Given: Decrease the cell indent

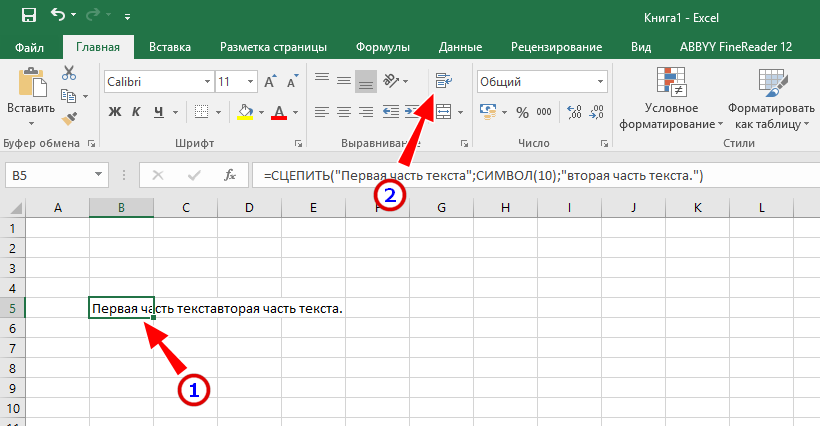Looking at the screenshot, I should click(x=391, y=111).
